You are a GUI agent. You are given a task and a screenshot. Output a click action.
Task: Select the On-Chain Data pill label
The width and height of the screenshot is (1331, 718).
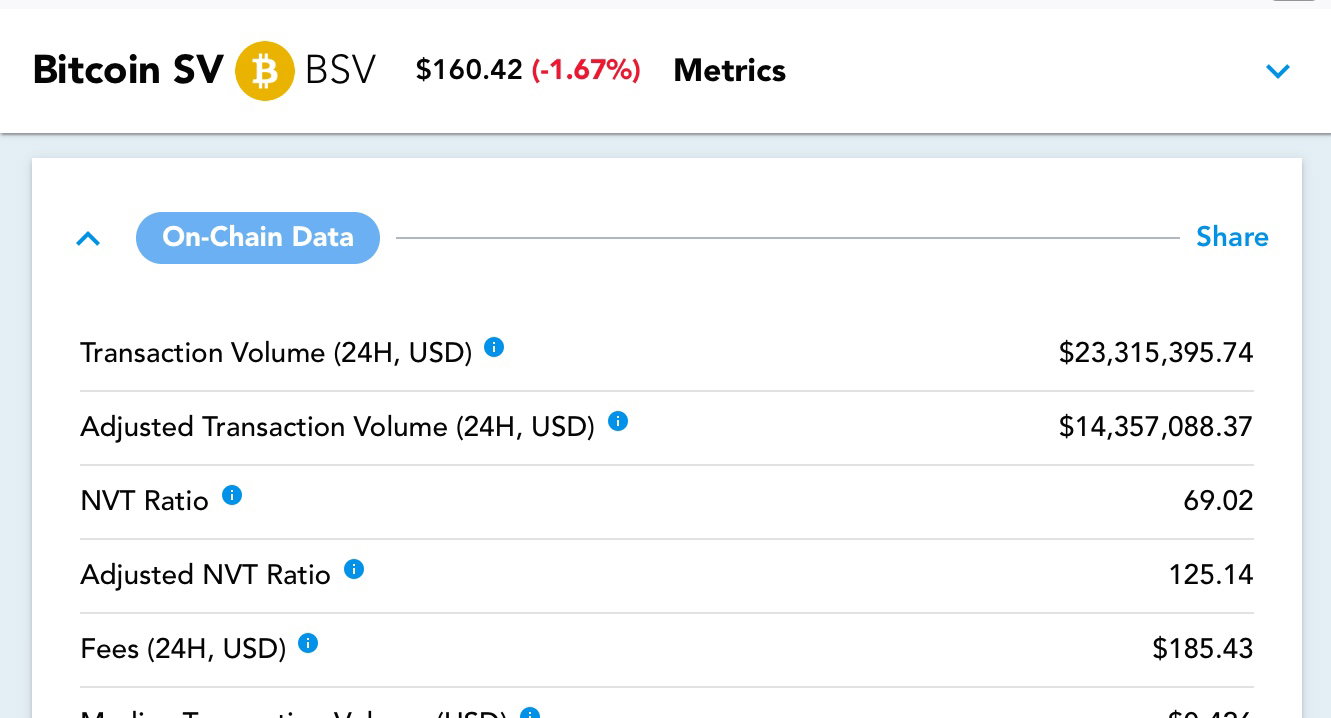click(x=258, y=238)
